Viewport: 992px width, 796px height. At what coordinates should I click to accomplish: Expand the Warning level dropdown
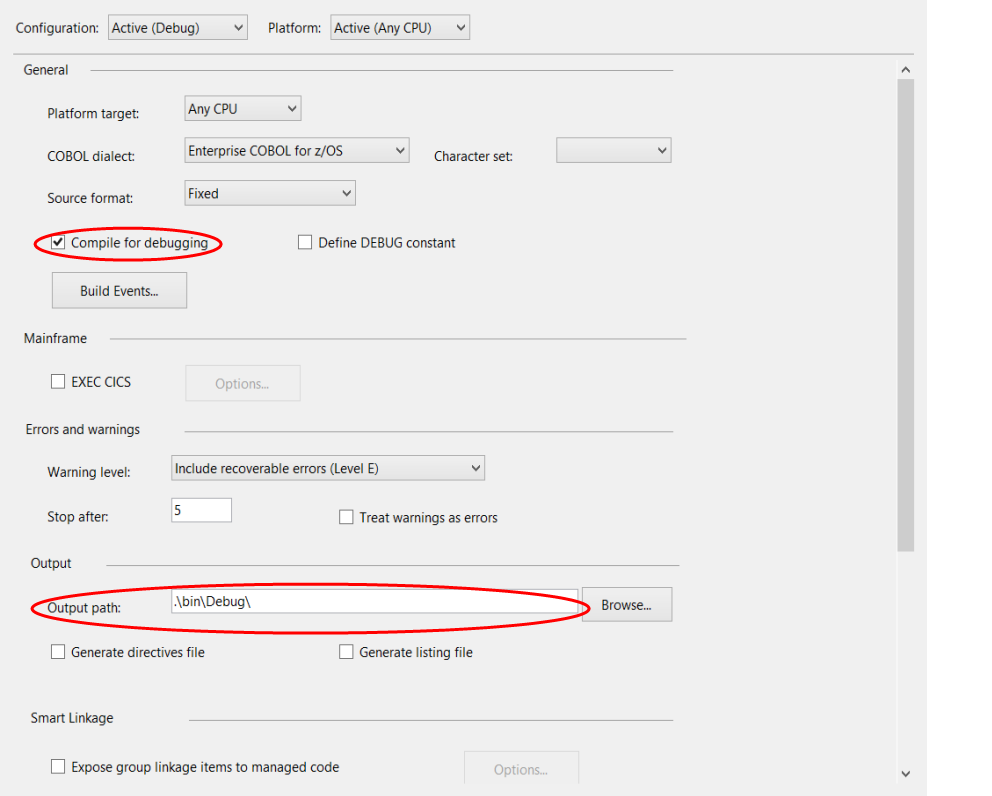click(x=327, y=468)
